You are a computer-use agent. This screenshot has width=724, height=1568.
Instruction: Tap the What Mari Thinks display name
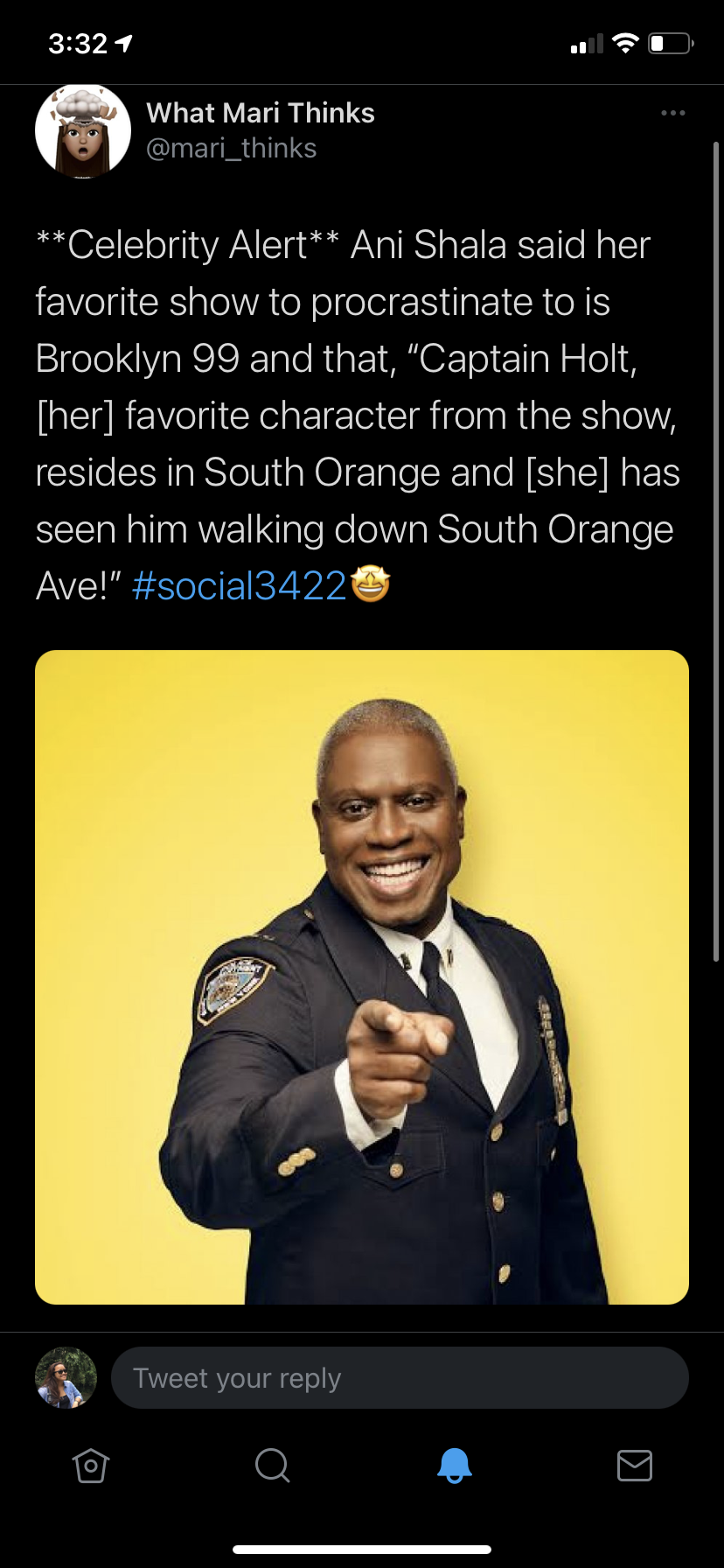(261, 113)
